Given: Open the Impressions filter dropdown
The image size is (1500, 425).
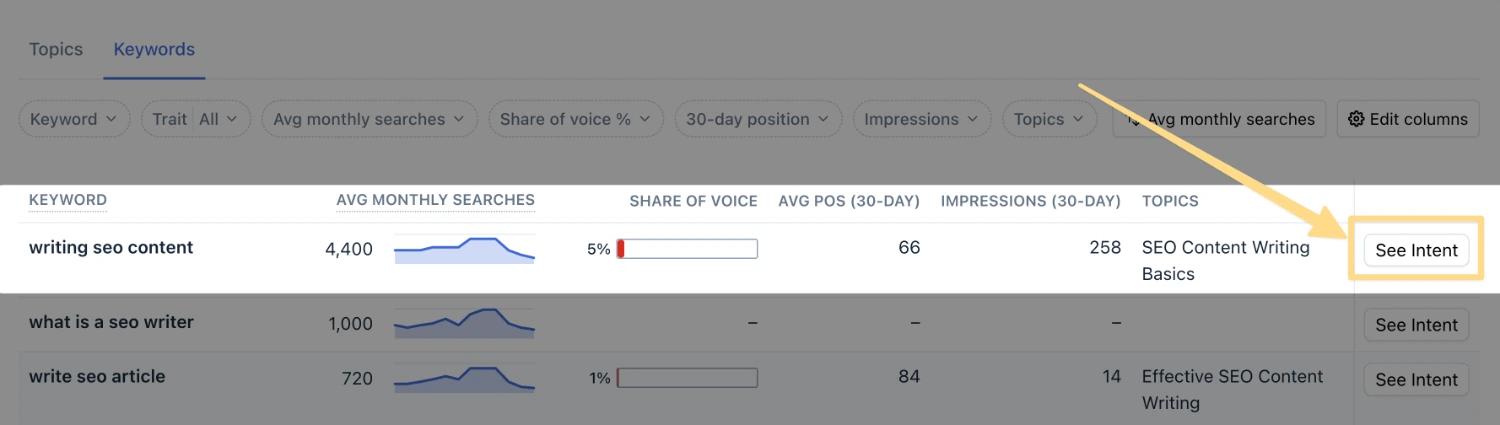Looking at the screenshot, I should [921, 119].
